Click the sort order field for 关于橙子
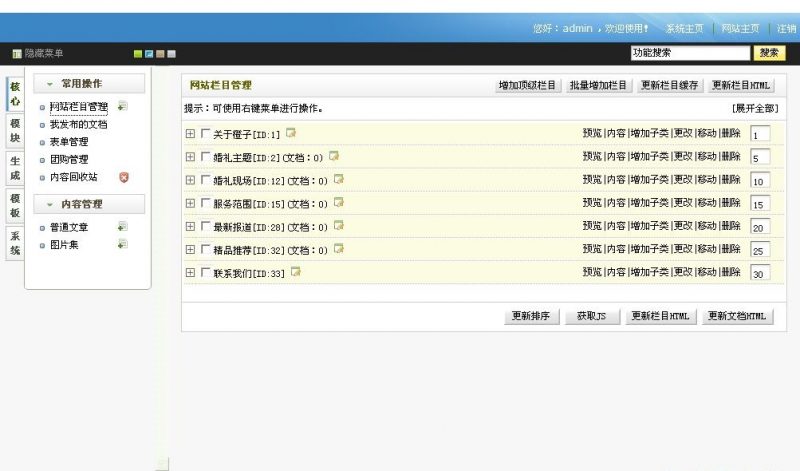800x471 pixels. click(x=760, y=134)
